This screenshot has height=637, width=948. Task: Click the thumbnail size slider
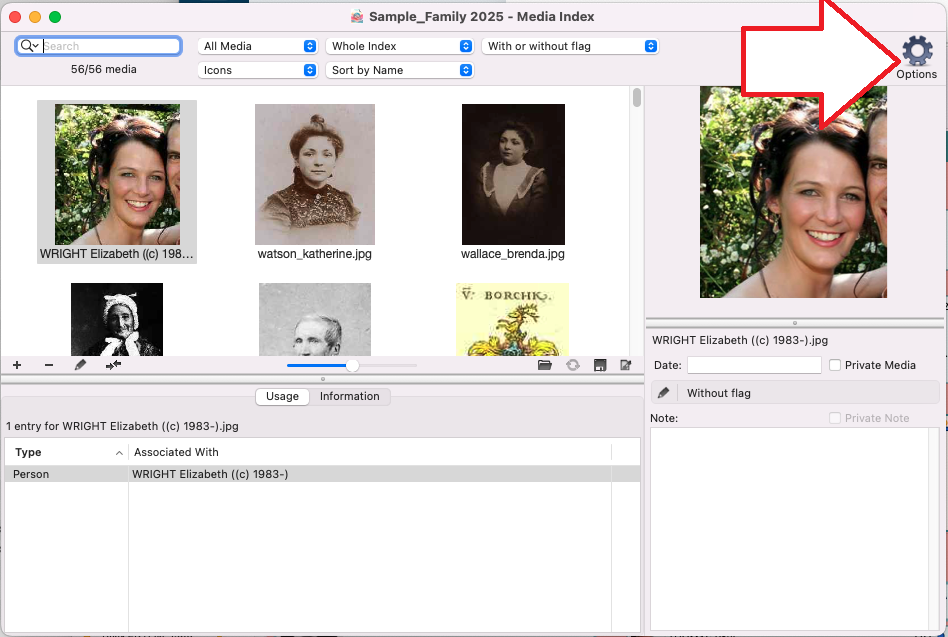click(x=352, y=365)
